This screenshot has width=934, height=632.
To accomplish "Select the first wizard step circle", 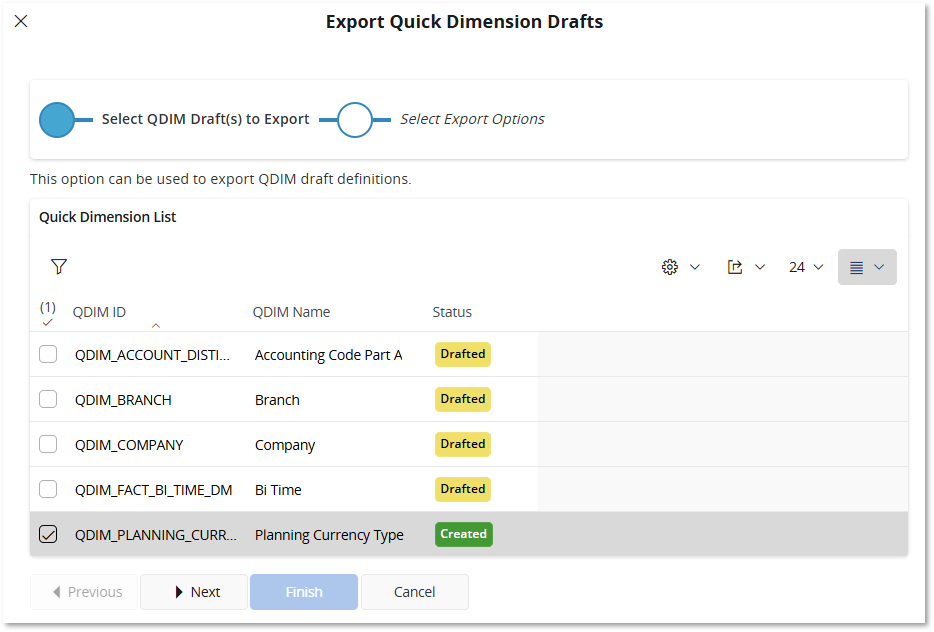I will [x=57, y=120].
